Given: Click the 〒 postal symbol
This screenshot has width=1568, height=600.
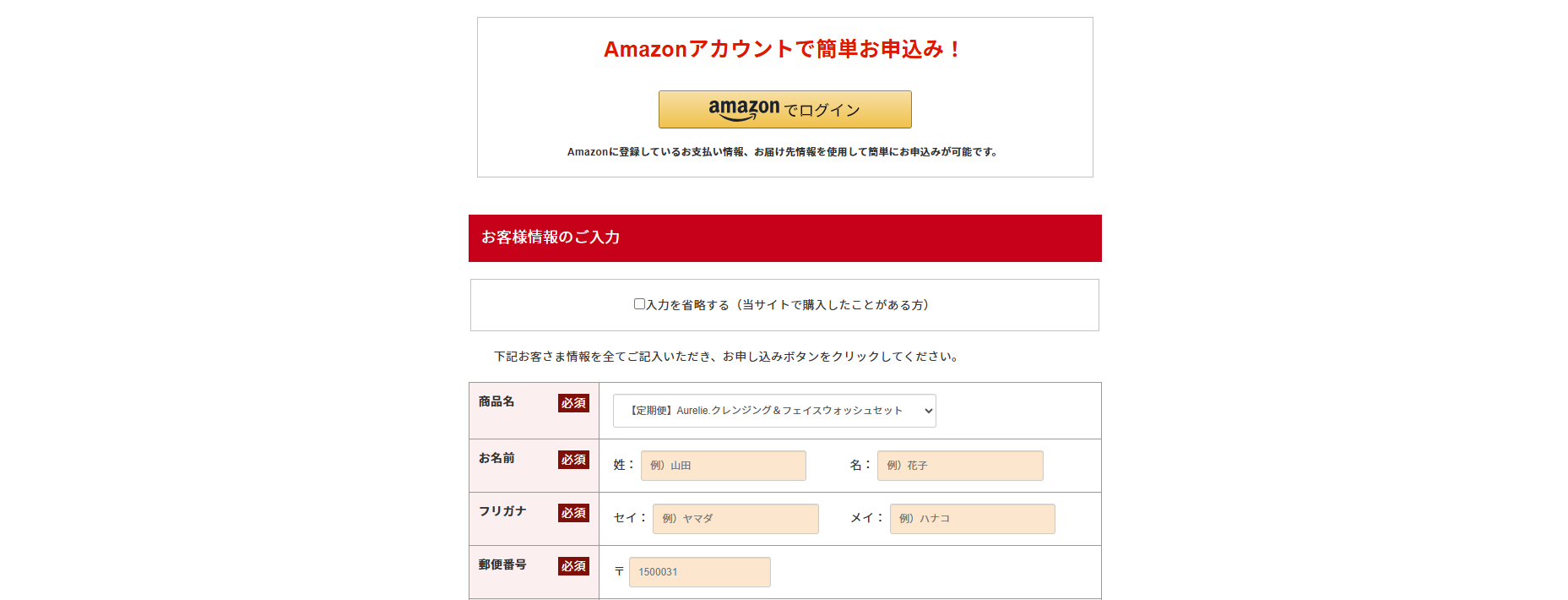Looking at the screenshot, I should pyautogui.click(x=619, y=572).
